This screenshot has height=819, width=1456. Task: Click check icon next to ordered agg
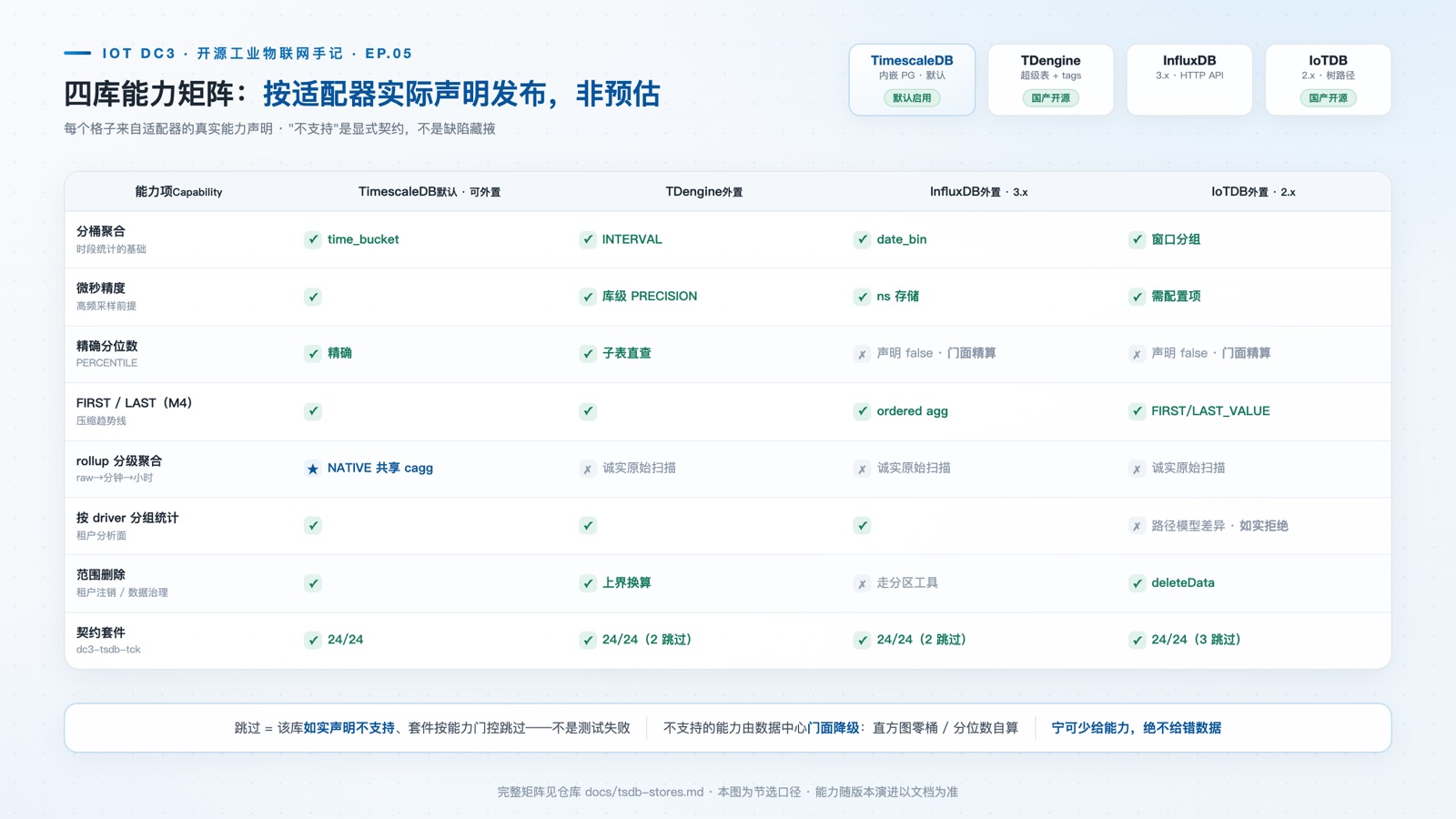[x=862, y=411]
